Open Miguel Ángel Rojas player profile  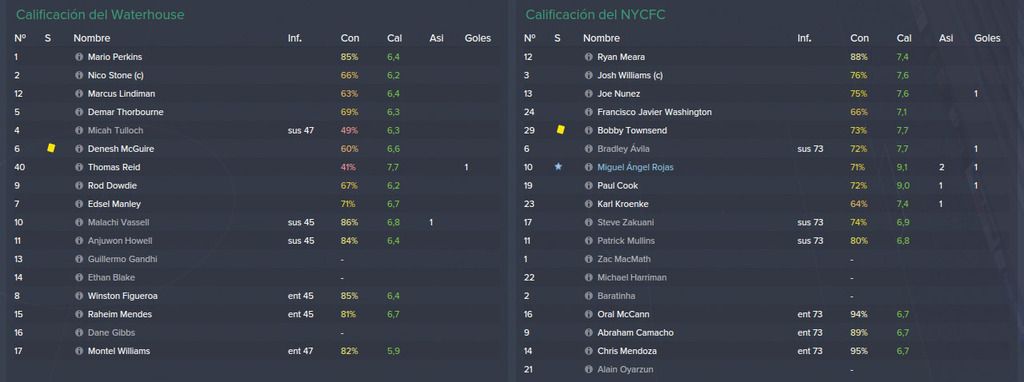point(635,168)
